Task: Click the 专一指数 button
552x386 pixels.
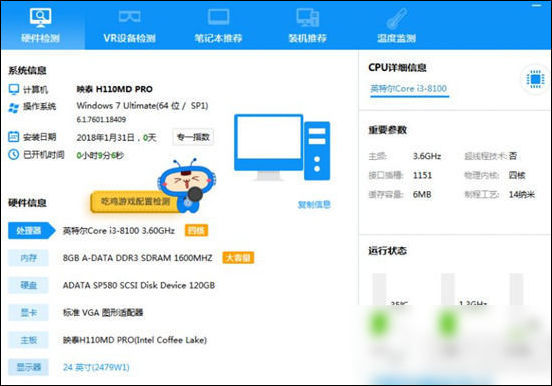Action: 193,137
